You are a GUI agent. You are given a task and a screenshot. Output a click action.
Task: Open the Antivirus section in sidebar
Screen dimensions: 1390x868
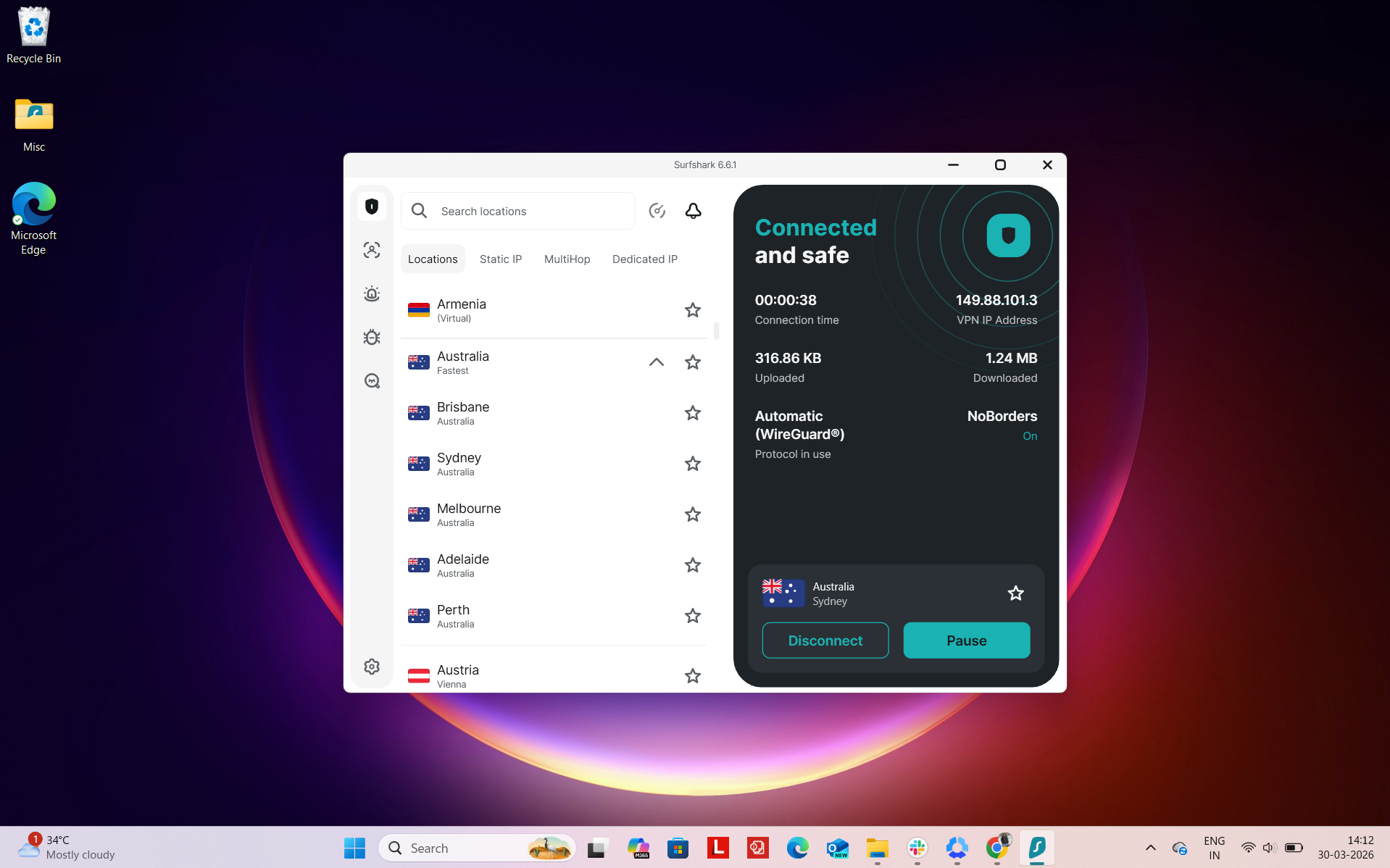(371, 337)
